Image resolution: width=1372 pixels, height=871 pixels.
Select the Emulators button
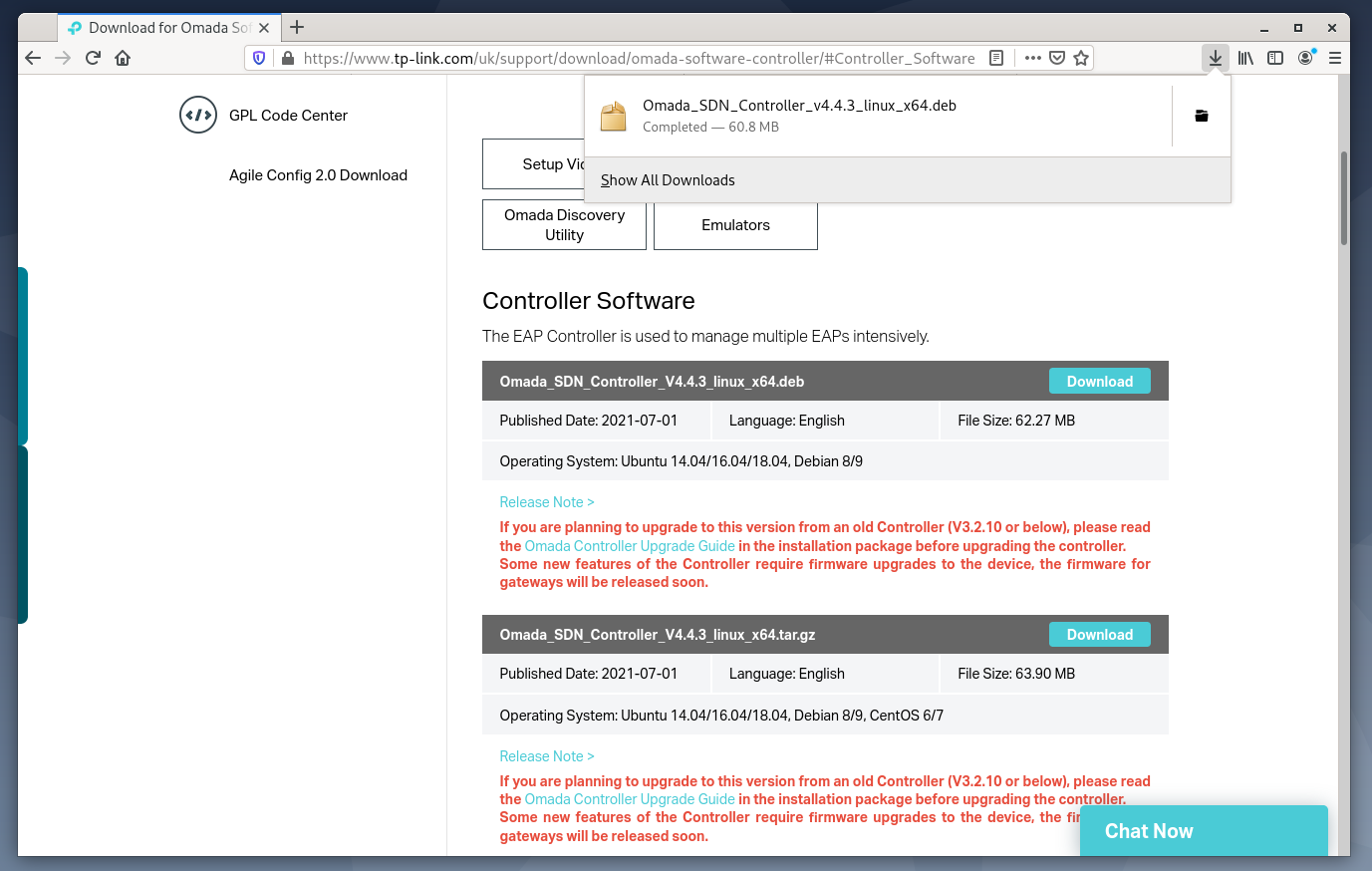pos(735,225)
